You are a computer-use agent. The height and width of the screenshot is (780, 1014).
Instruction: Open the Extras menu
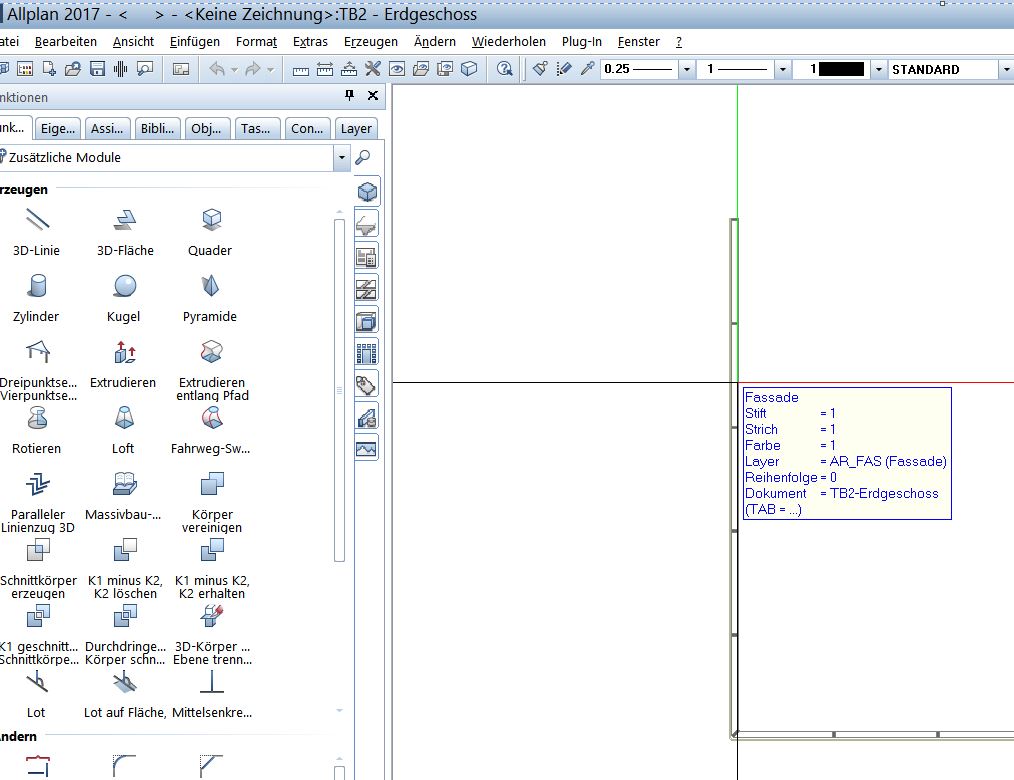pos(310,41)
